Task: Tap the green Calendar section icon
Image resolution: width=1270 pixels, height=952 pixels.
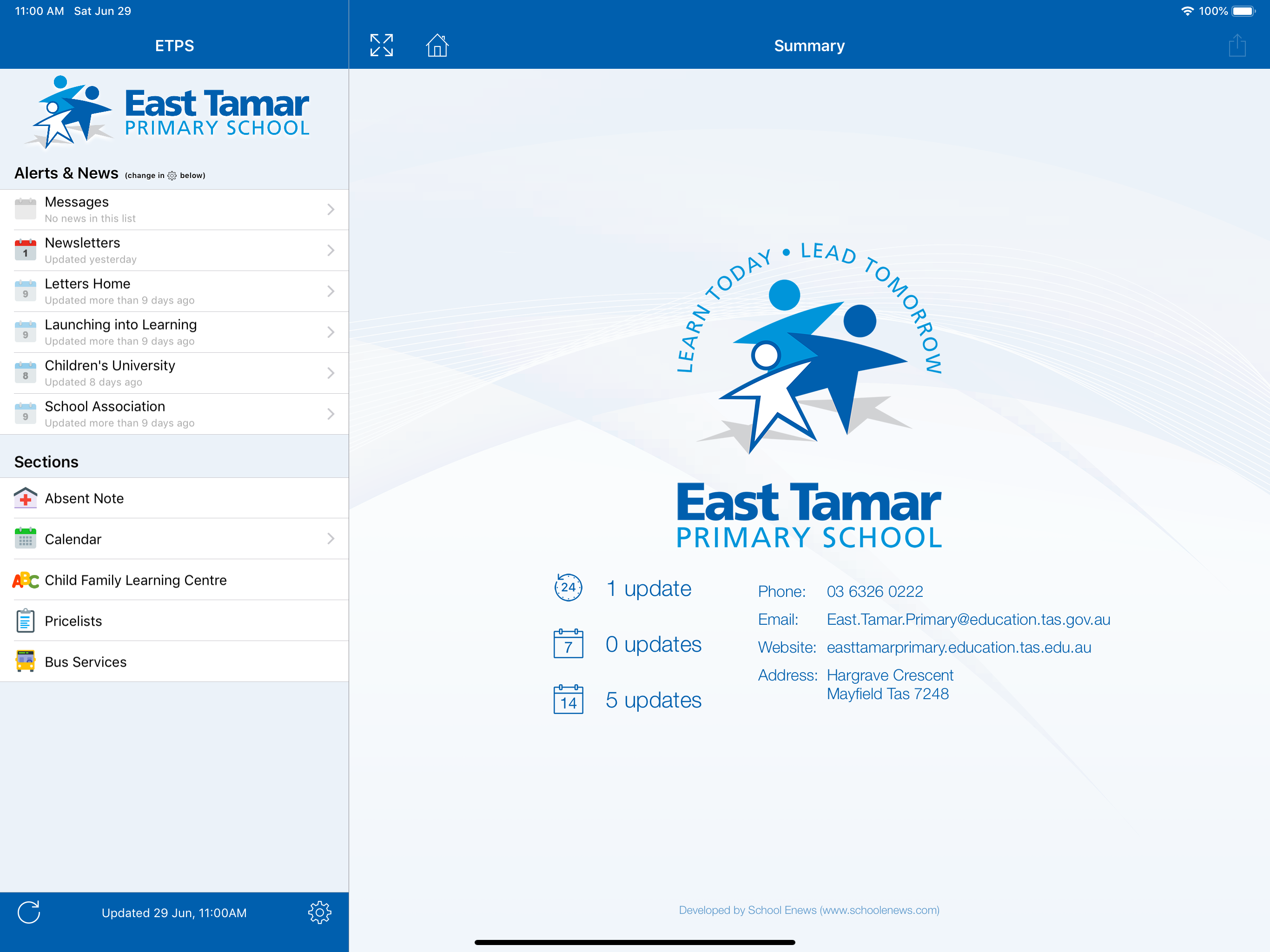Action: (x=25, y=539)
